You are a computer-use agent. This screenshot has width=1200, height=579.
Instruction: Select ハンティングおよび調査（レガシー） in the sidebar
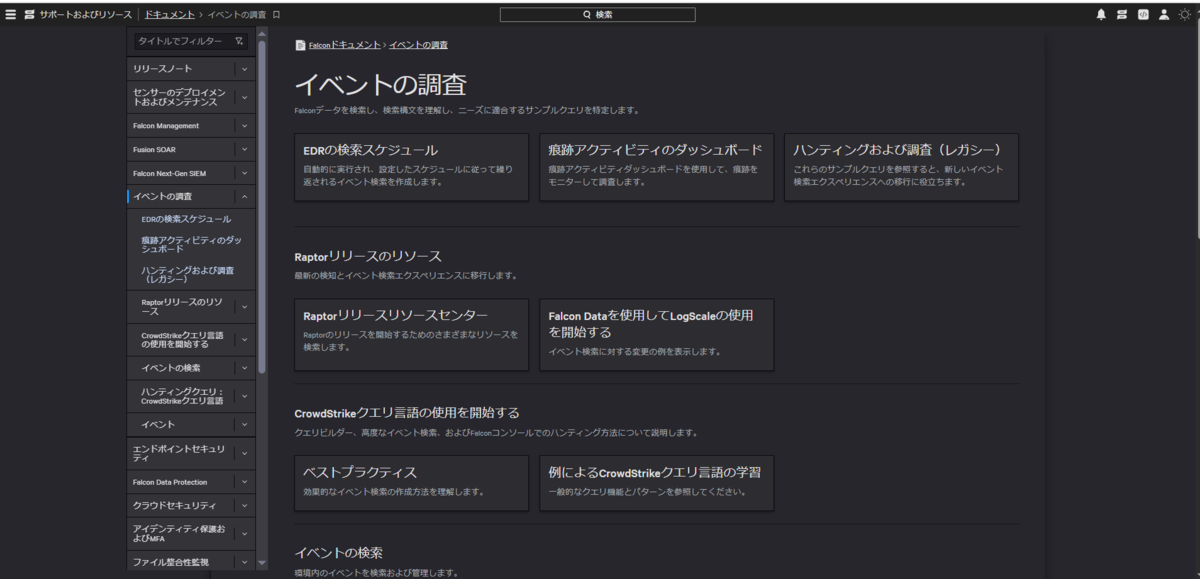[188, 275]
